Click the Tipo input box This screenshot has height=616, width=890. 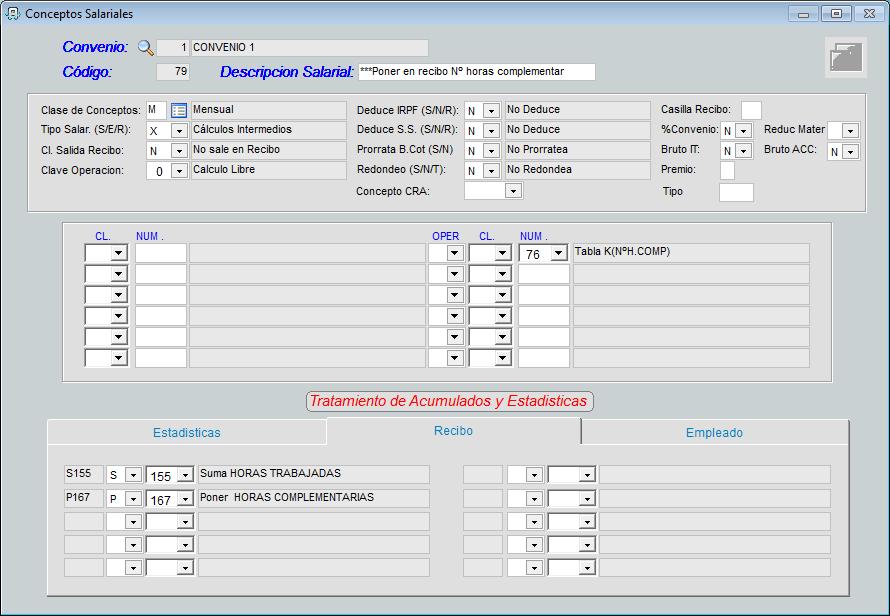click(x=736, y=192)
